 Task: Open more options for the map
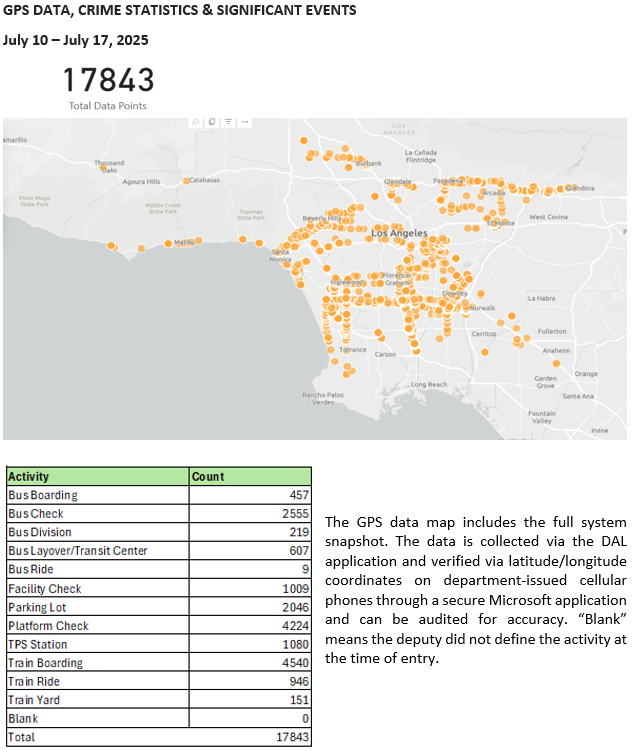tap(244, 121)
